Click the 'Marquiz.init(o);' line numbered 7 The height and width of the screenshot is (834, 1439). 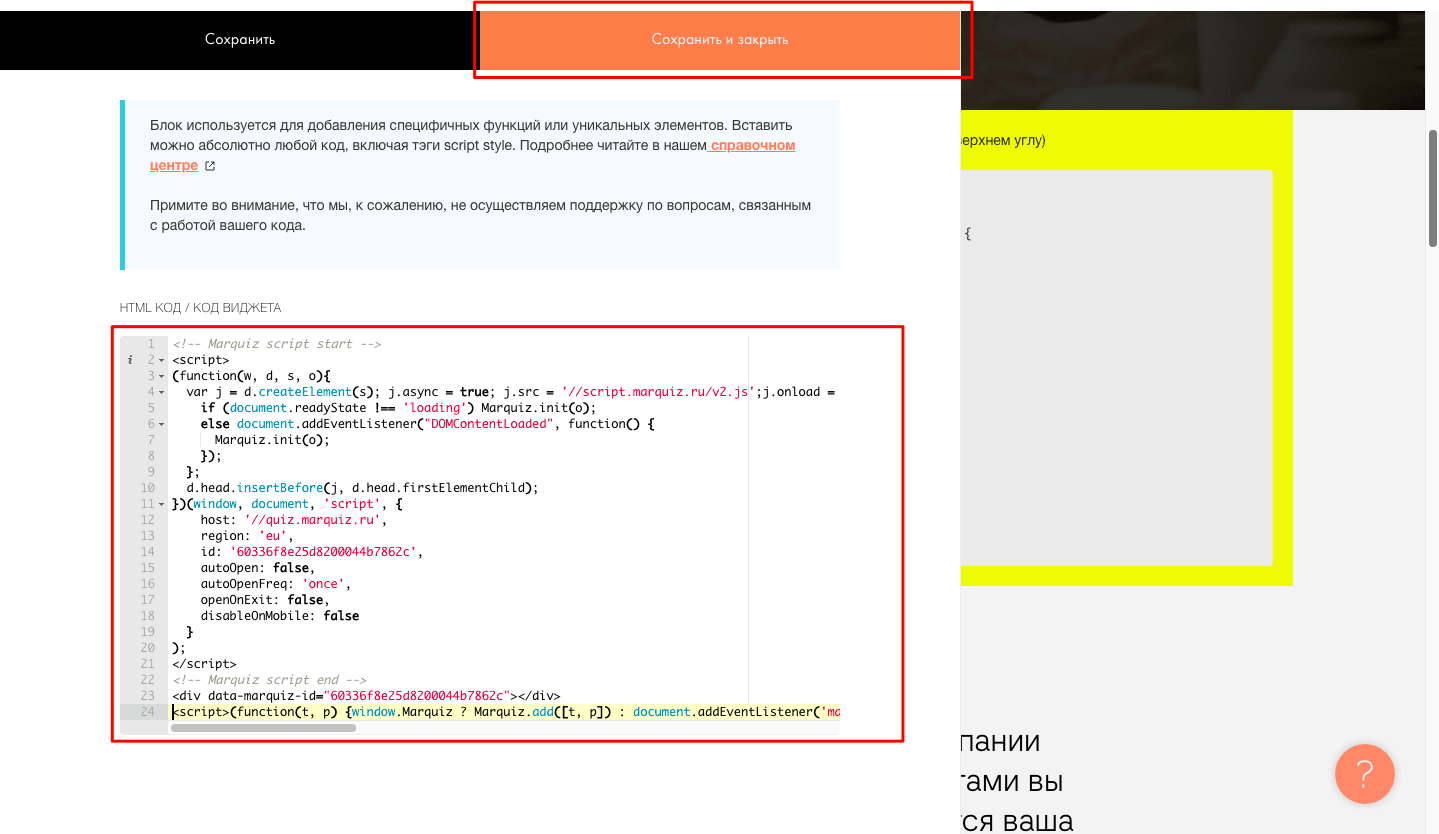tap(272, 440)
